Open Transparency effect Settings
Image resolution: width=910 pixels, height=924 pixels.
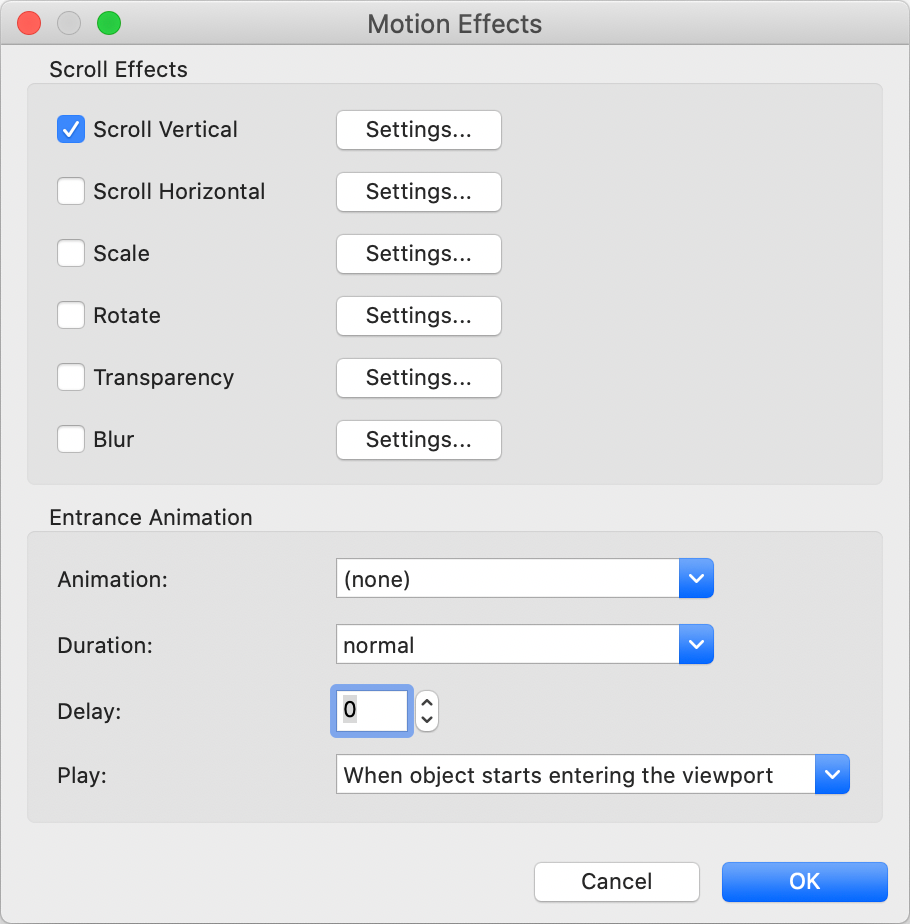[x=418, y=378]
